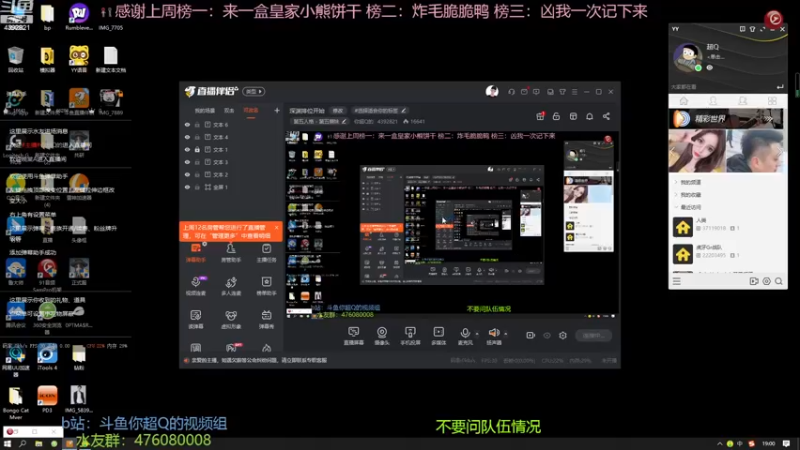Open the 多人连麦 tool
Viewport: 800px width, 450px height.
click(231, 286)
